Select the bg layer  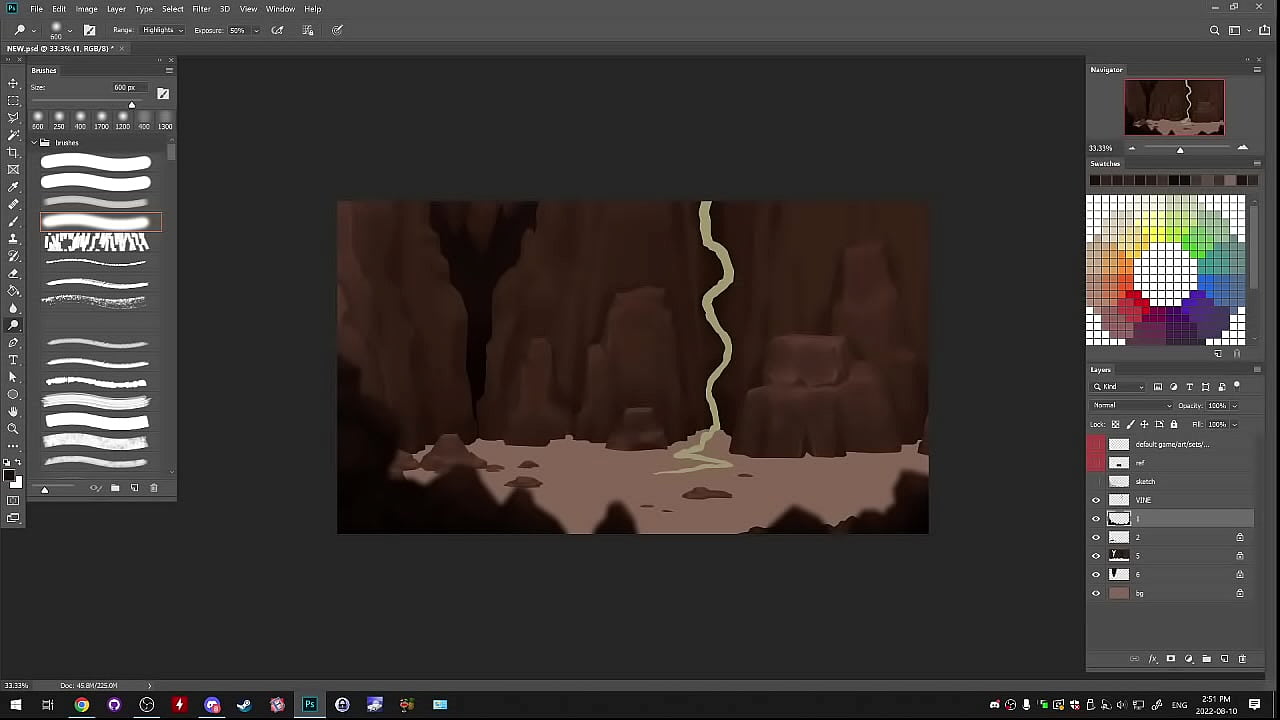click(x=1170, y=593)
